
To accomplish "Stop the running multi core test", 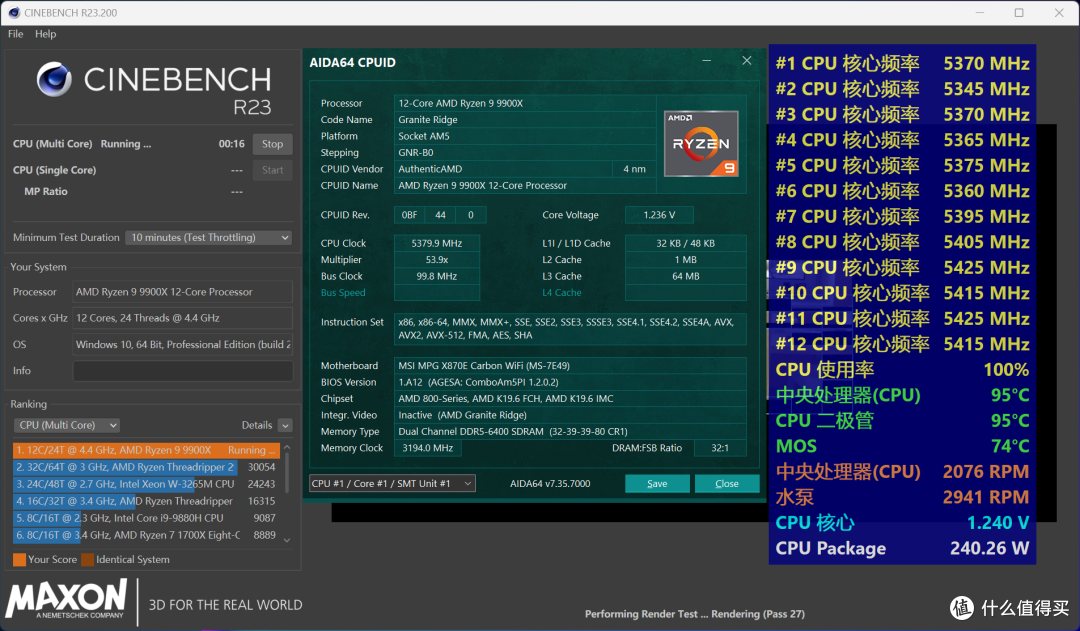I will pyautogui.click(x=272, y=144).
